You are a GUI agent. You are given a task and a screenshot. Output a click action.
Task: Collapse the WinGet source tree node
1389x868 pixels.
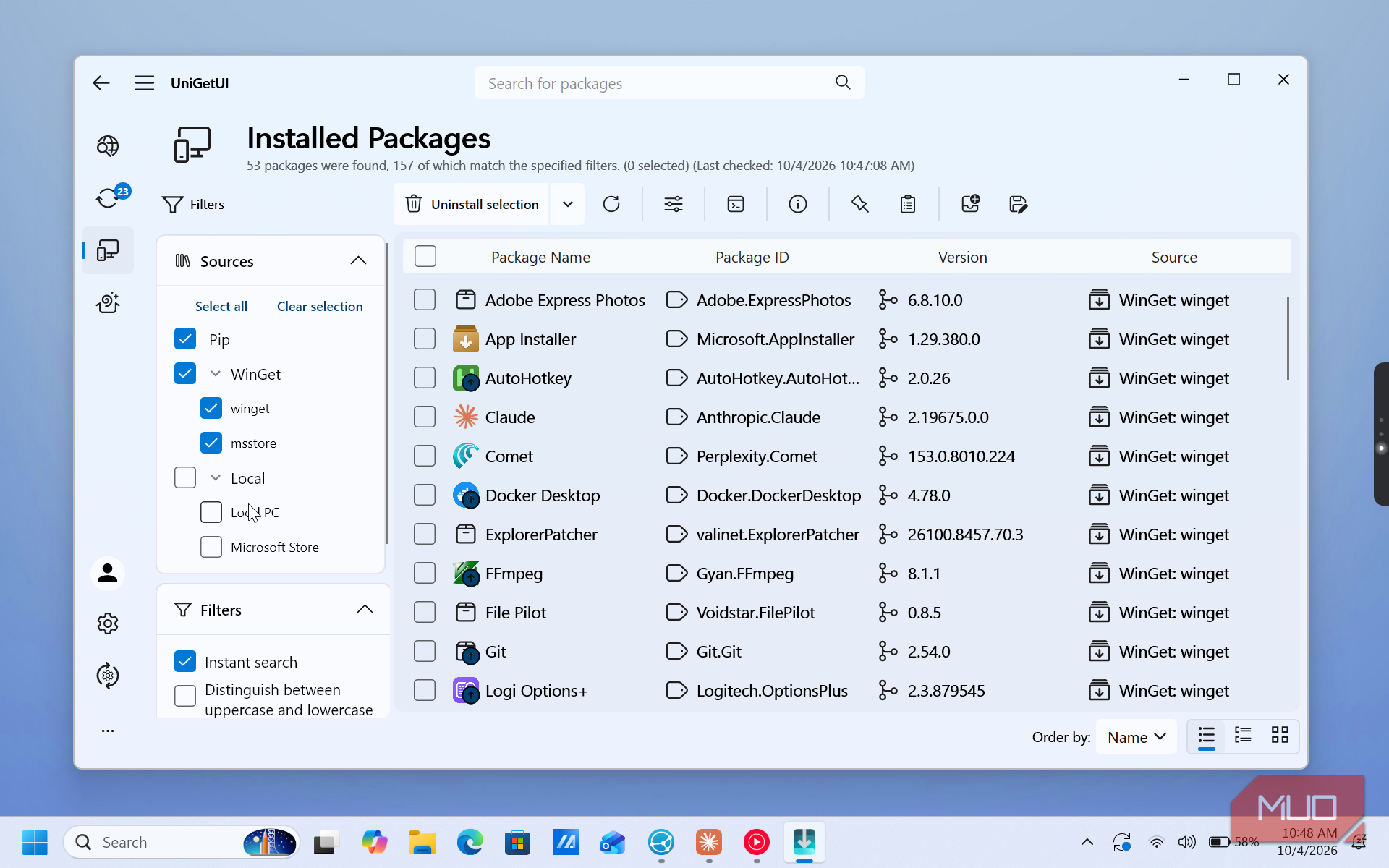click(216, 374)
